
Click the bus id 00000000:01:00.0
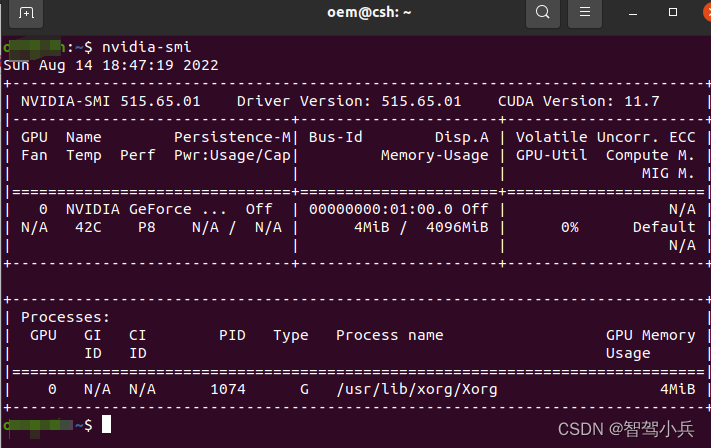click(x=381, y=209)
